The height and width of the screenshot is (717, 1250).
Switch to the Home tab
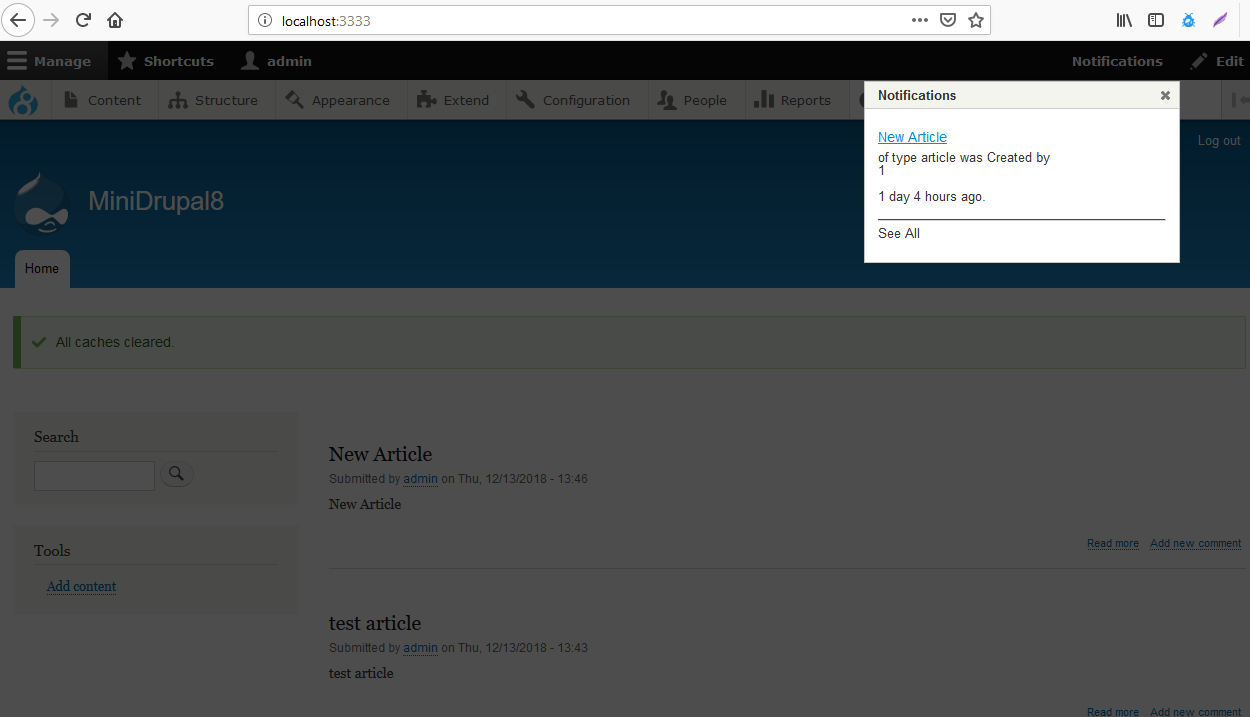[41, 268]
